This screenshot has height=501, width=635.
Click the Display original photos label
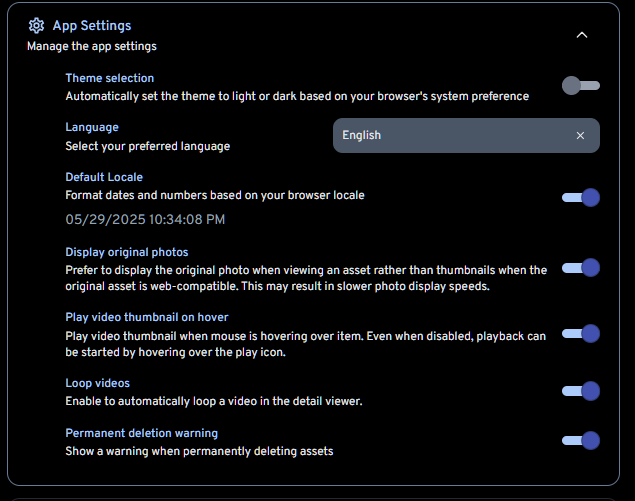(127, 252)
